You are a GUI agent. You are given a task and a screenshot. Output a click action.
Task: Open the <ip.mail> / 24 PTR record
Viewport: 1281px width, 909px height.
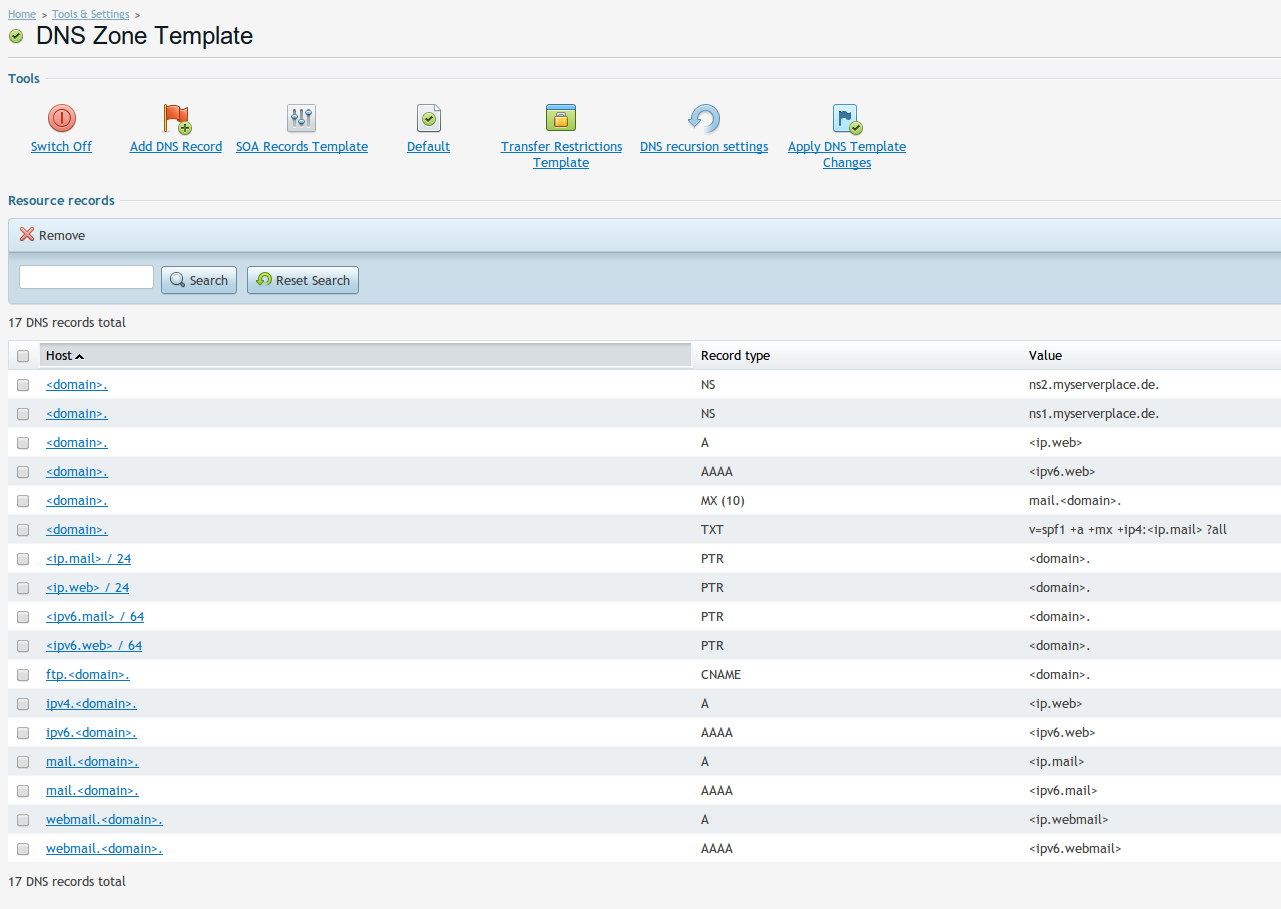point(88,559)
